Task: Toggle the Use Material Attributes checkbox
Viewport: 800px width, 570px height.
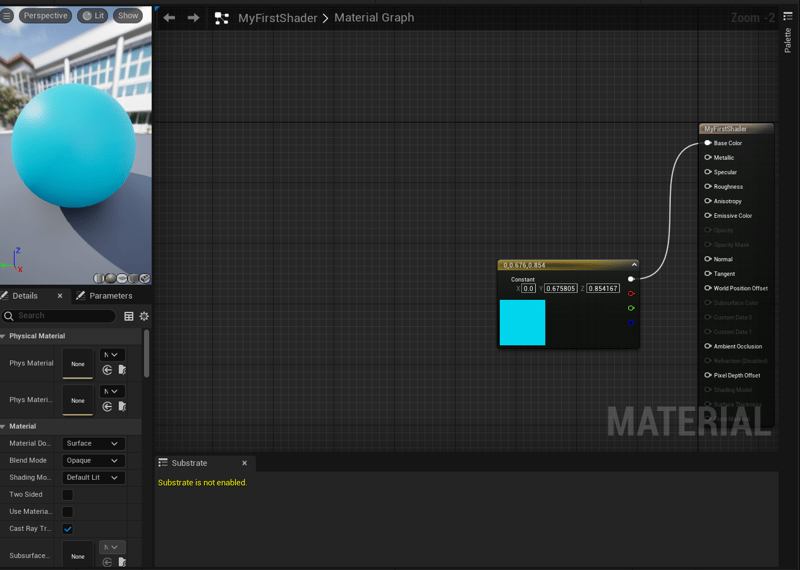Action: pyautogui.click(x=68, y=512)
